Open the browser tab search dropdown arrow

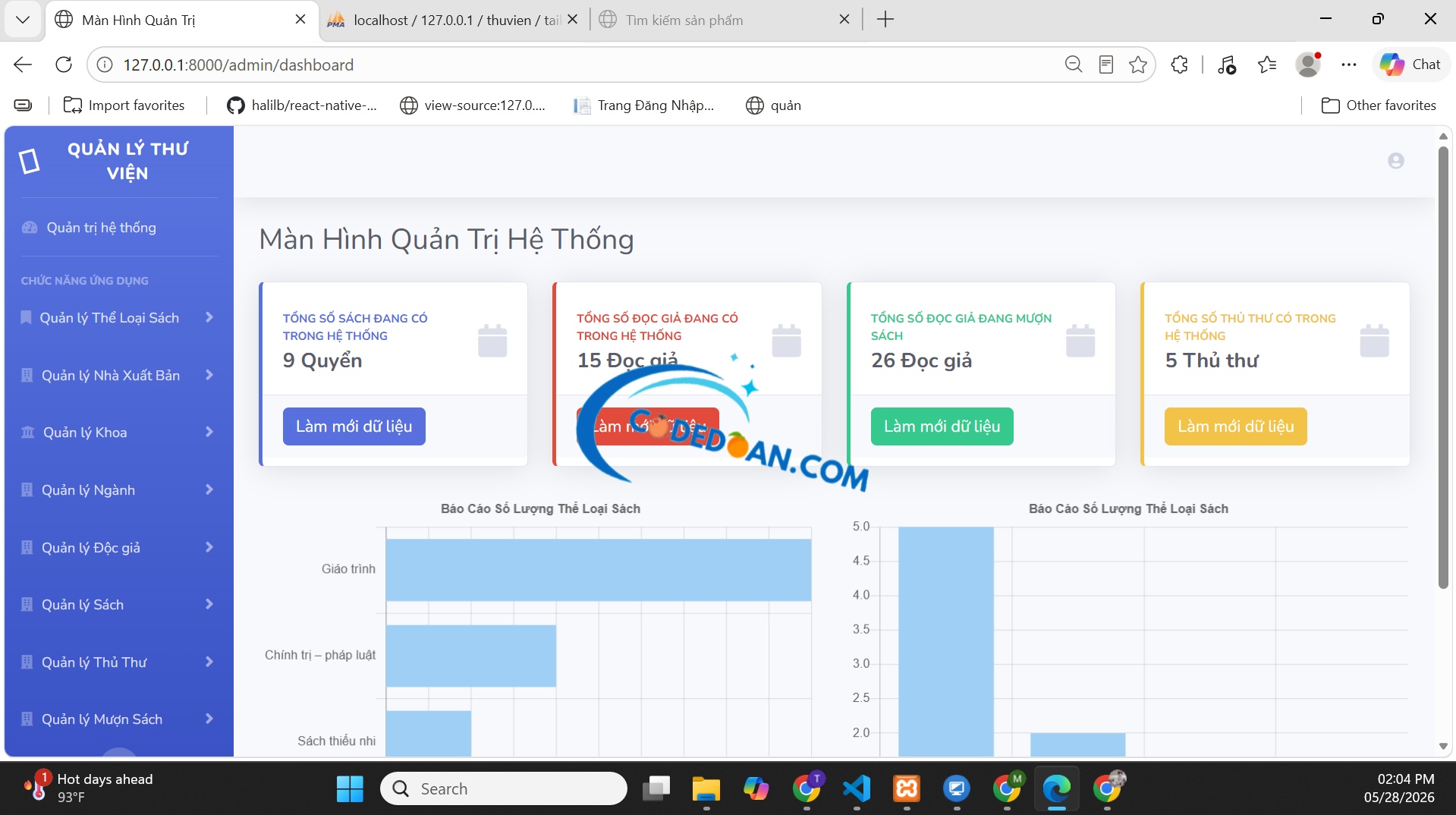pyautogui.click(x=23, y=20)
